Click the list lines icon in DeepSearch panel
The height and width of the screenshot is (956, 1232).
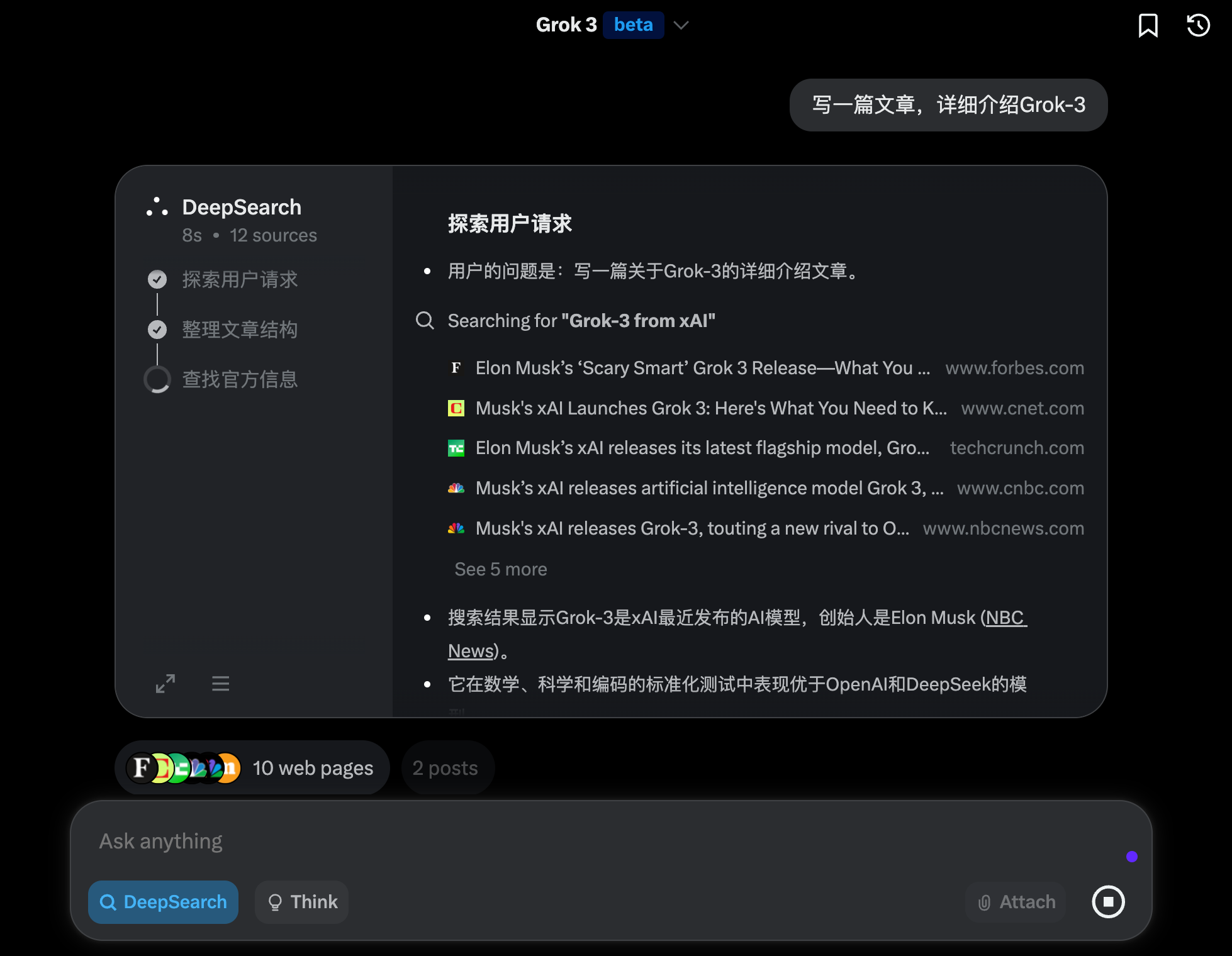[220, 684]
